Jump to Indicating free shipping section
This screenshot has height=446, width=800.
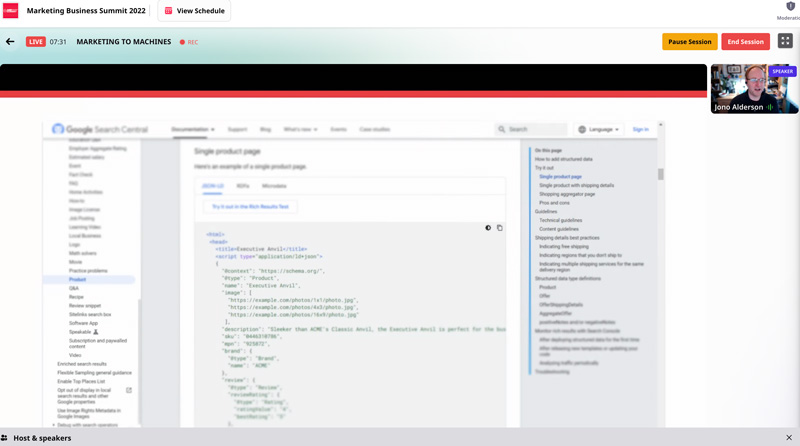pos(564,246)
